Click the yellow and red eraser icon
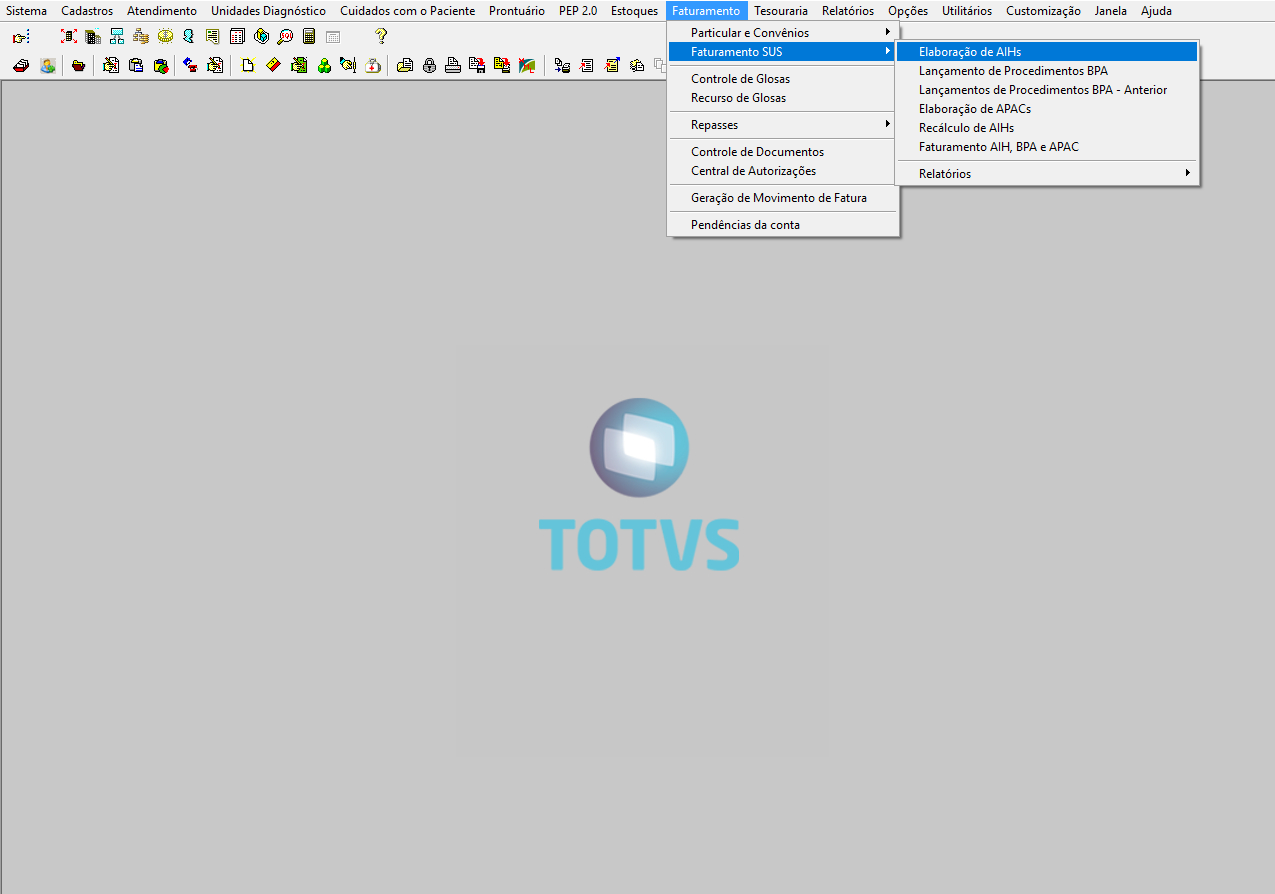Screen dimensions: 1275x894 273,65
